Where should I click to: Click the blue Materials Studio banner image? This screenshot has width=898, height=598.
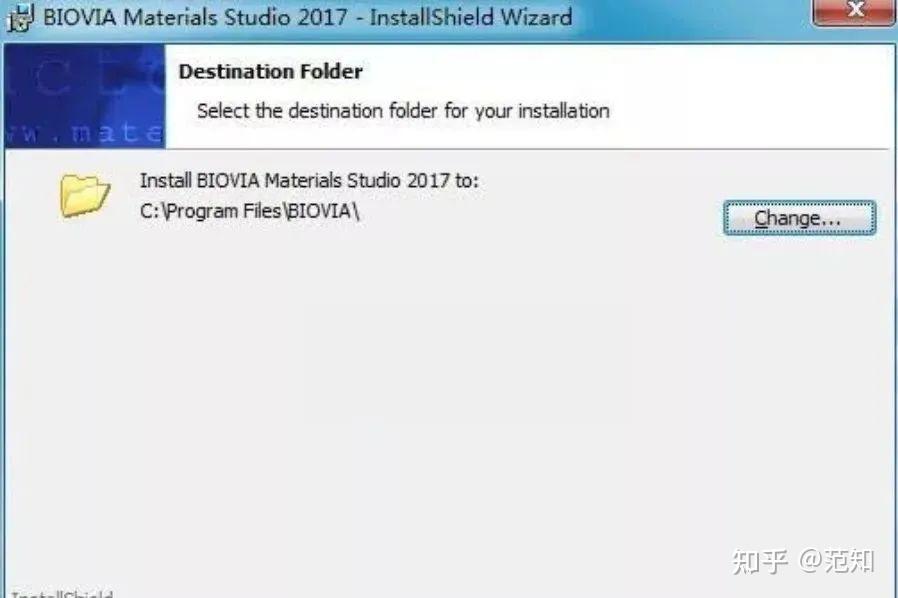(x=85, y=96)
